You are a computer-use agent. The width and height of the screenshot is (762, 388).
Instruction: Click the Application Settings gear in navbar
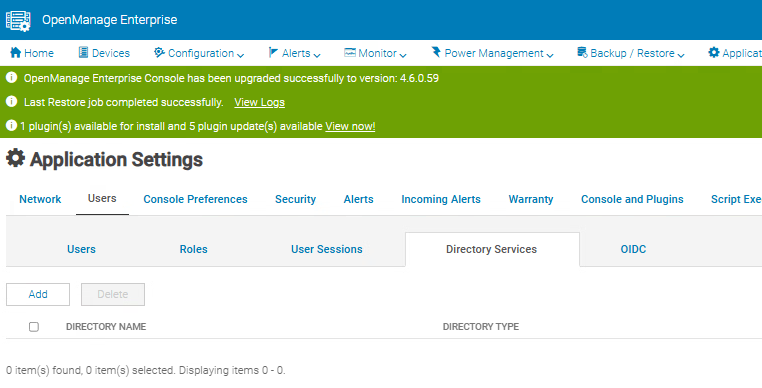713,53
